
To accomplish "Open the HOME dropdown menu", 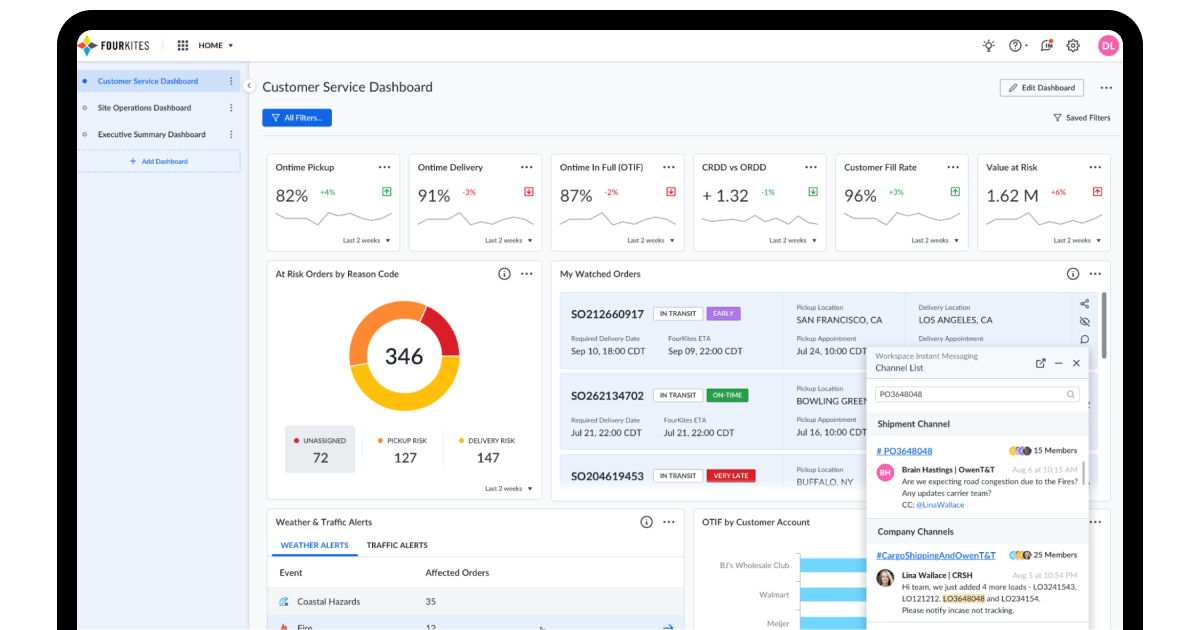I will pyautogui.click(x=216, y=45).
